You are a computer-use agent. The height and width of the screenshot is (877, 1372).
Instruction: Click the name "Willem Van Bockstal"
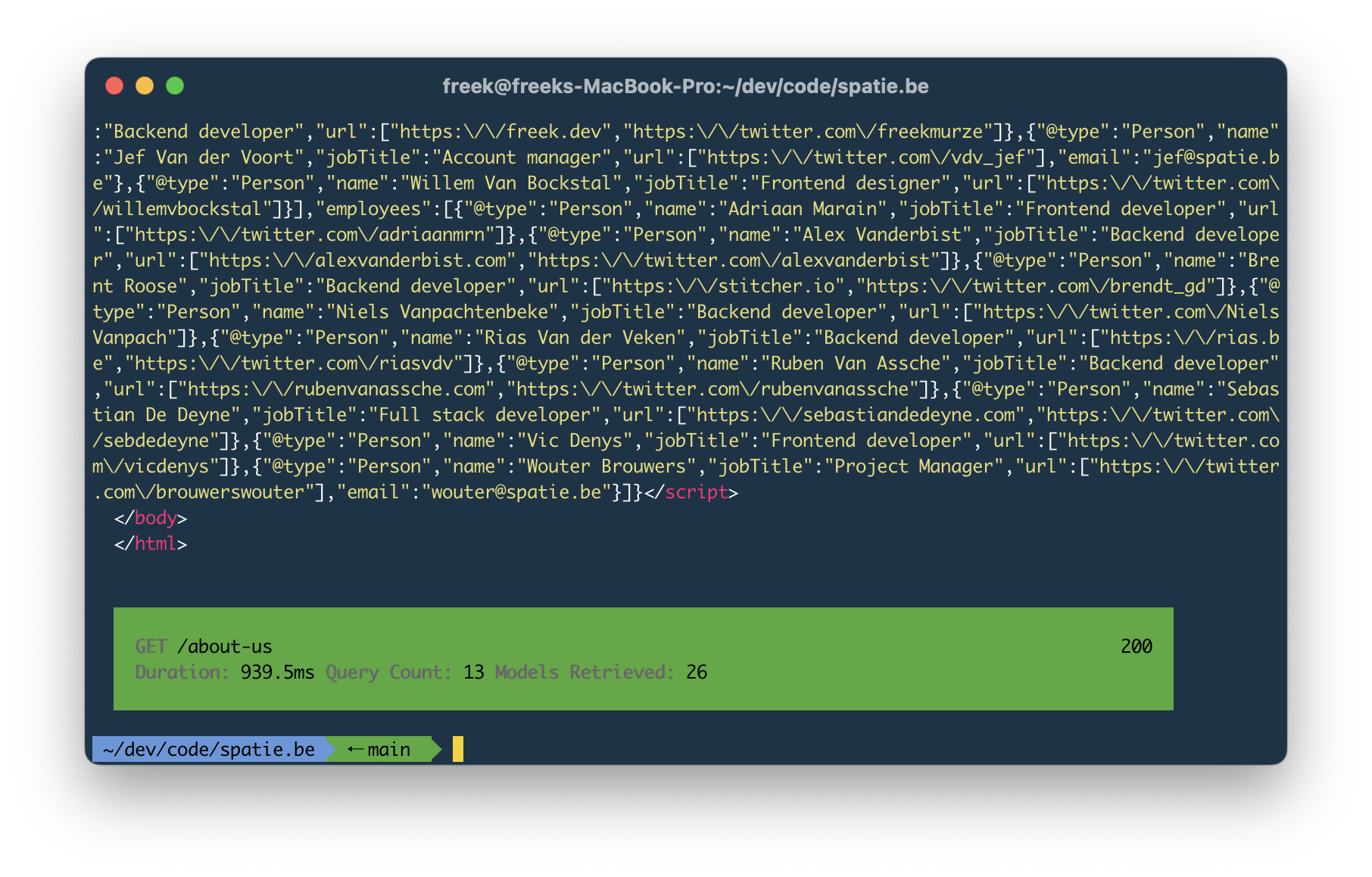(x=510, y=183)
